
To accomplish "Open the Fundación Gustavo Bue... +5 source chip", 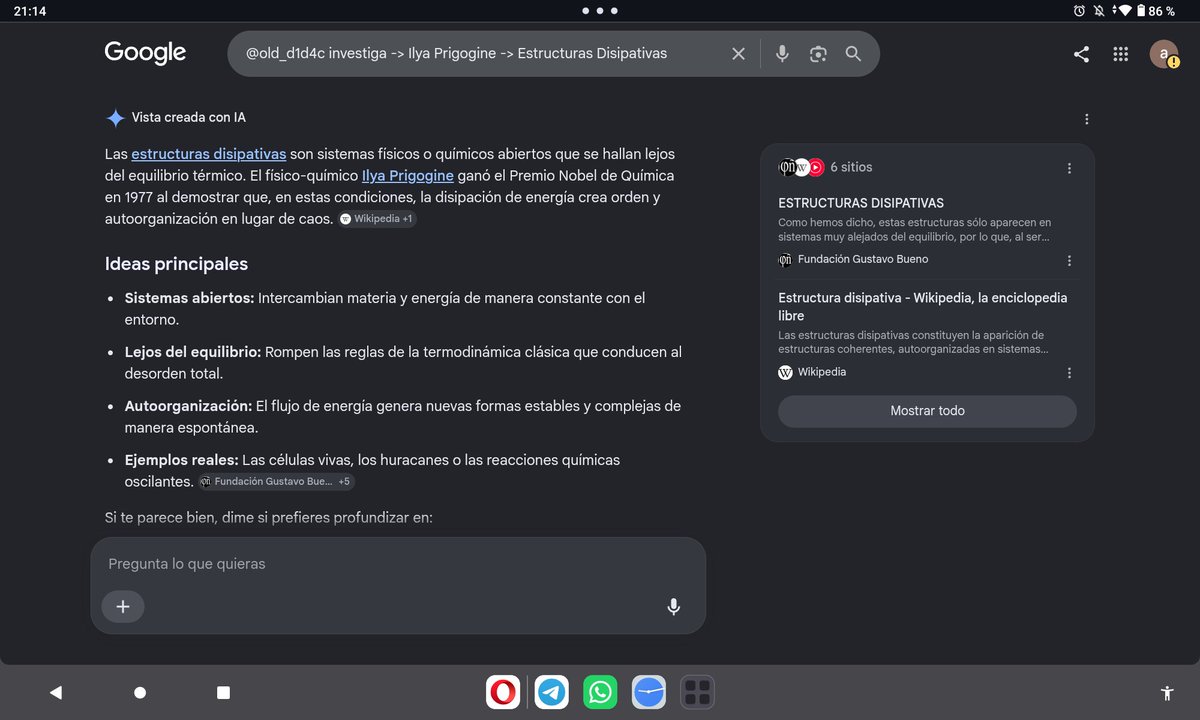I will [276, 482].
